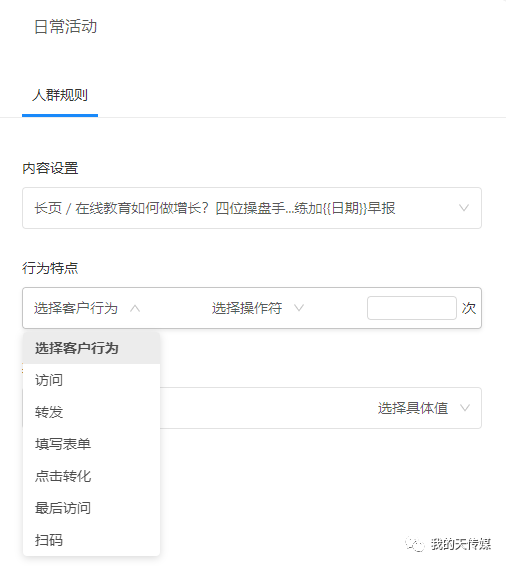This screenshot has height=566, width=506.
Task: Click the WeChat logo in the watermark
Action: click(x=415, y=544)
